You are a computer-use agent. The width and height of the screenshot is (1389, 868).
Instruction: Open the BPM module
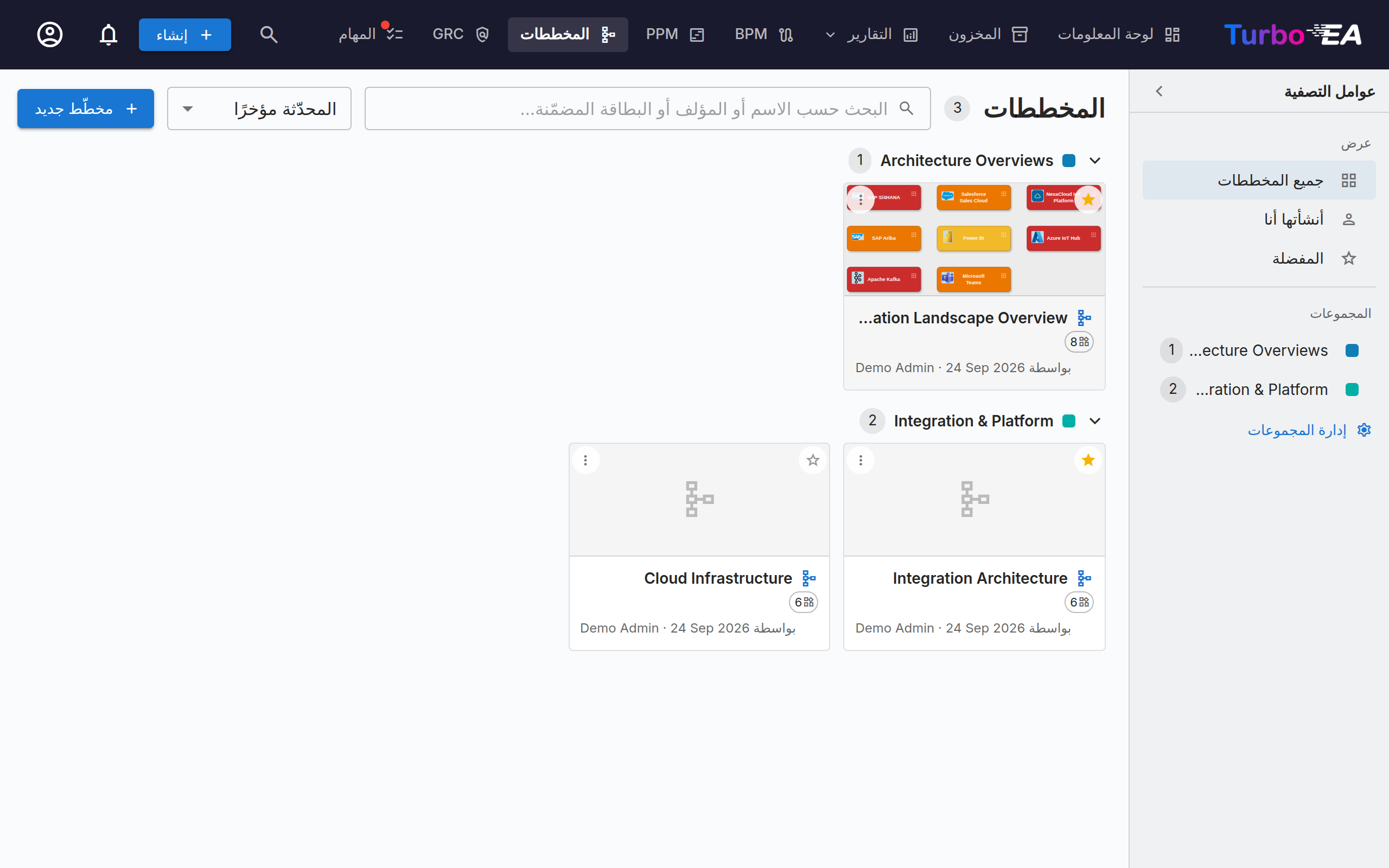[764, 34]
